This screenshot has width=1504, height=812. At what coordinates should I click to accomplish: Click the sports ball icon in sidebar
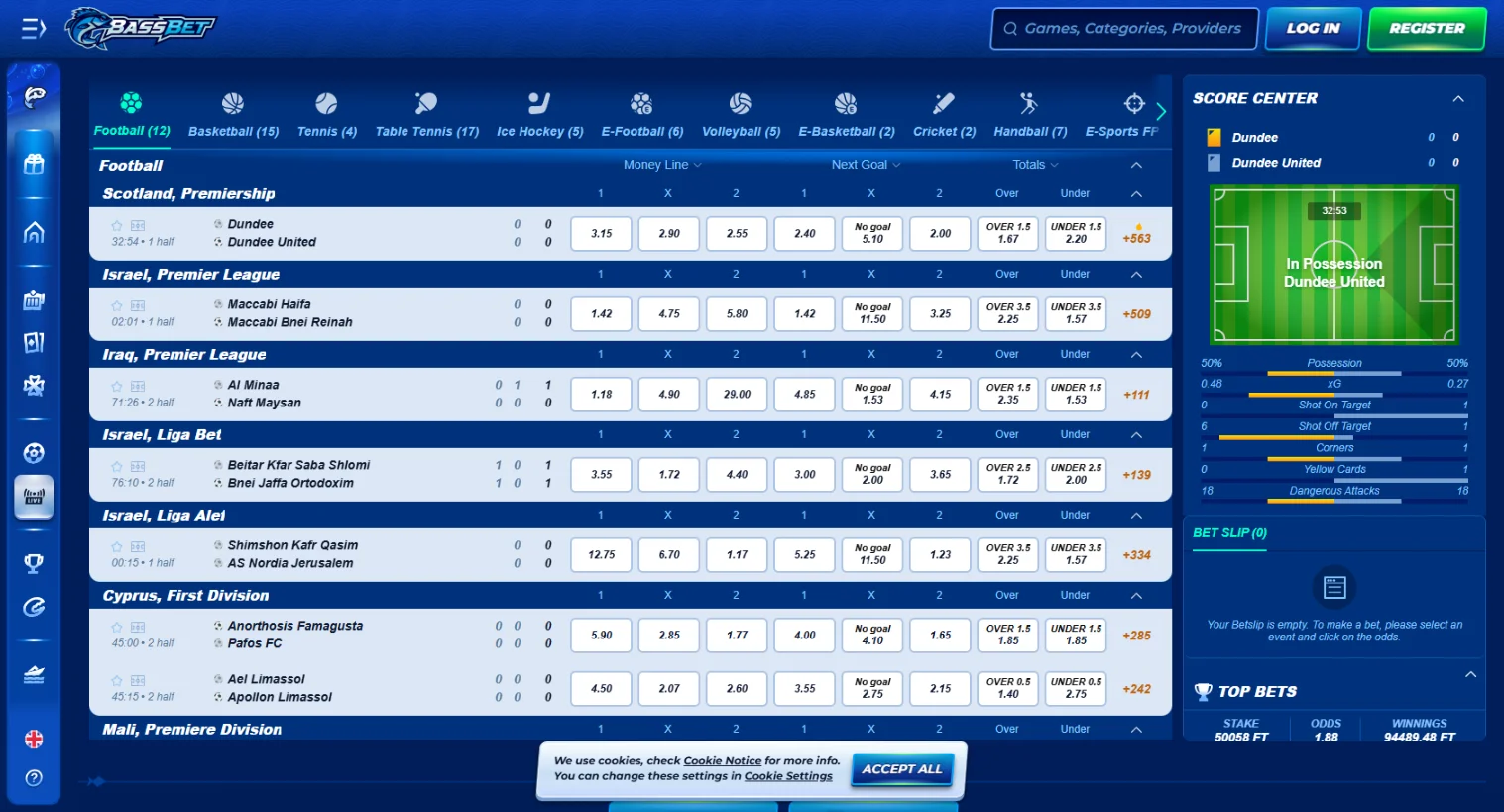34,452
